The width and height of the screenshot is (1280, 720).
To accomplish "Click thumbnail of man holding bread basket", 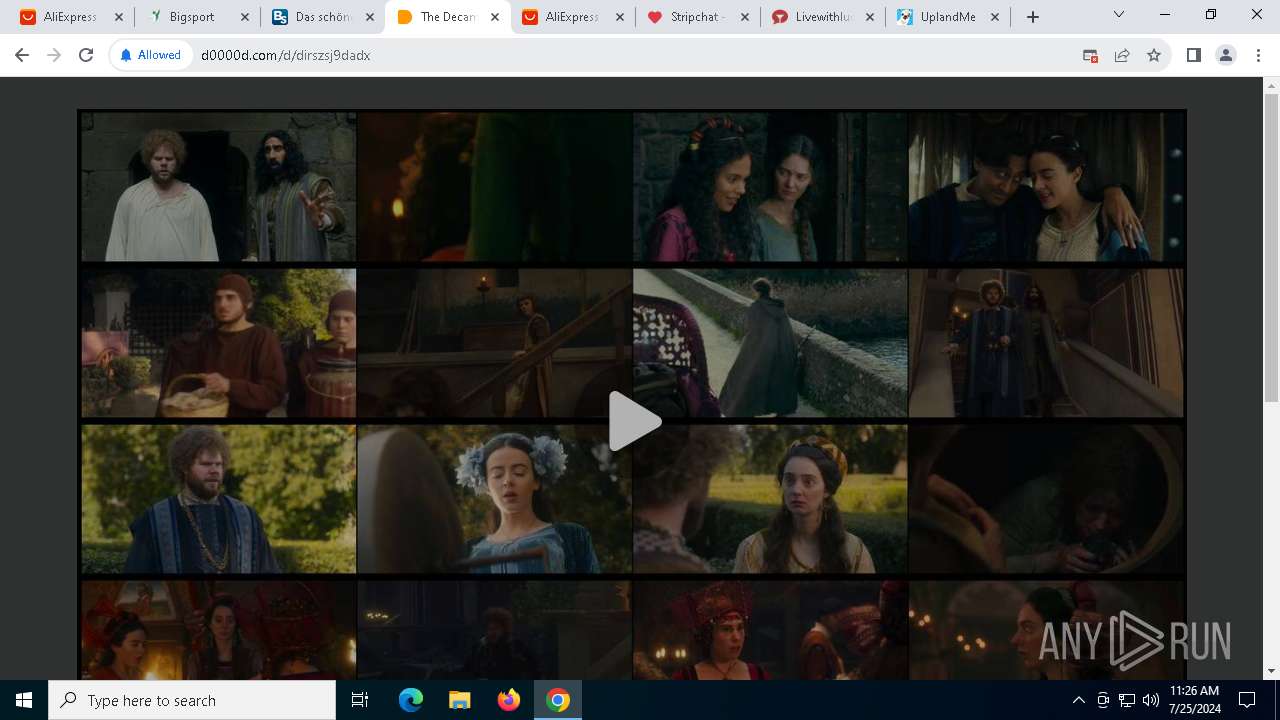I will [219, 343].
